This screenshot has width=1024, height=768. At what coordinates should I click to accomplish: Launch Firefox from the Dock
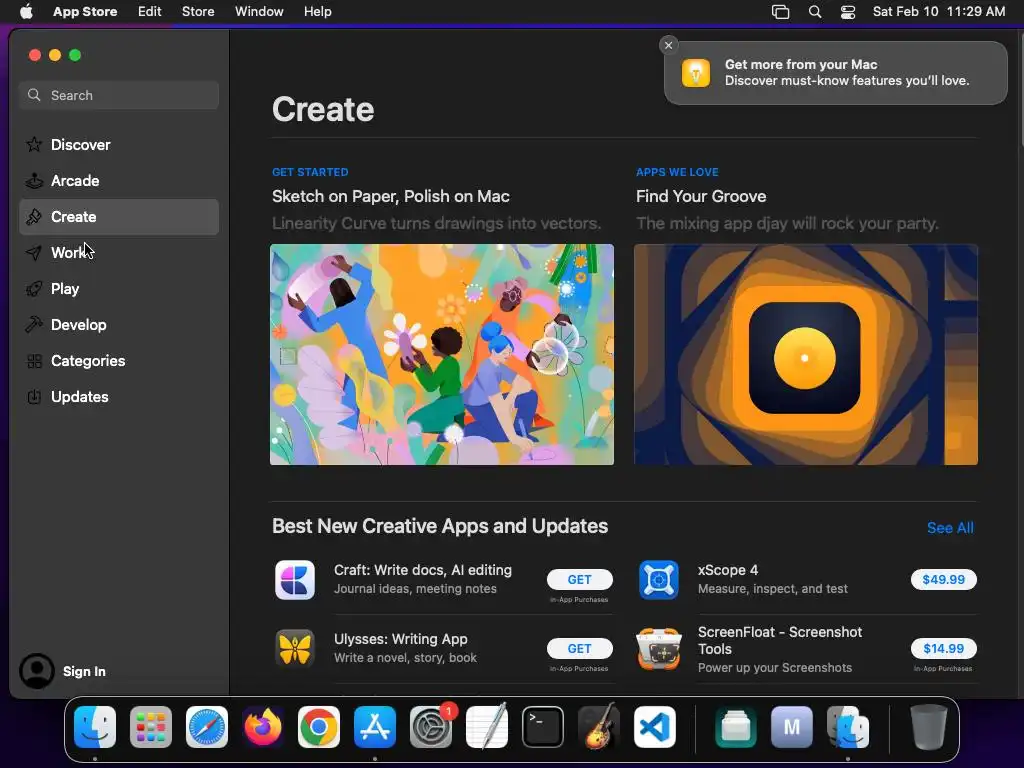coord(263,727)
